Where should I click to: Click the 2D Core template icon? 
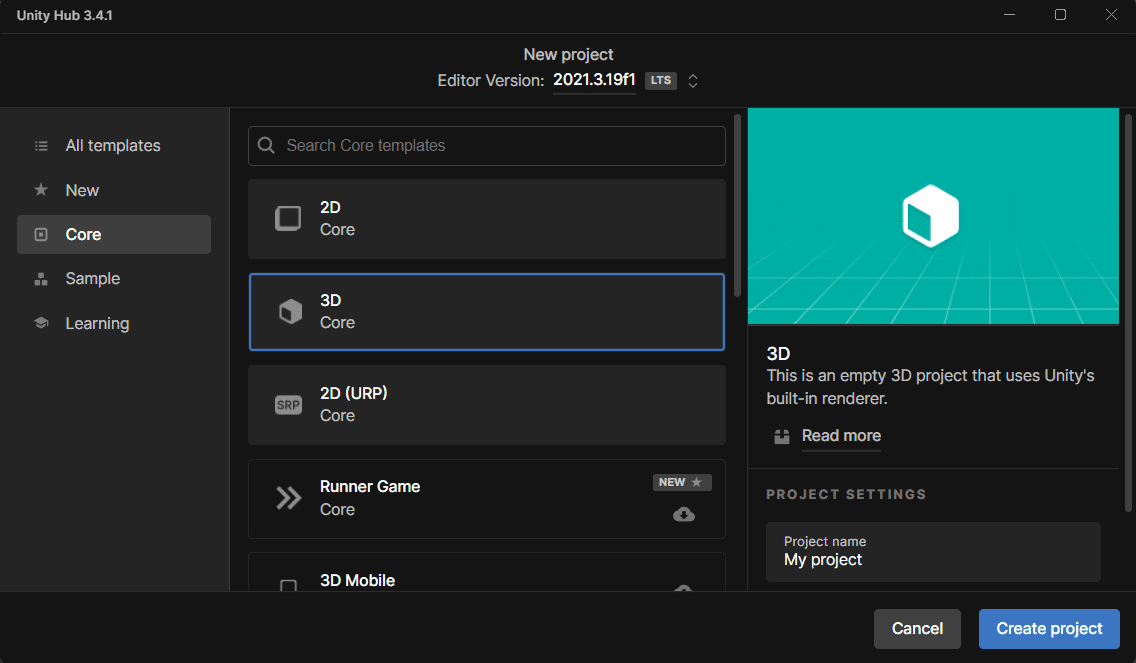[x=290, y=218]
